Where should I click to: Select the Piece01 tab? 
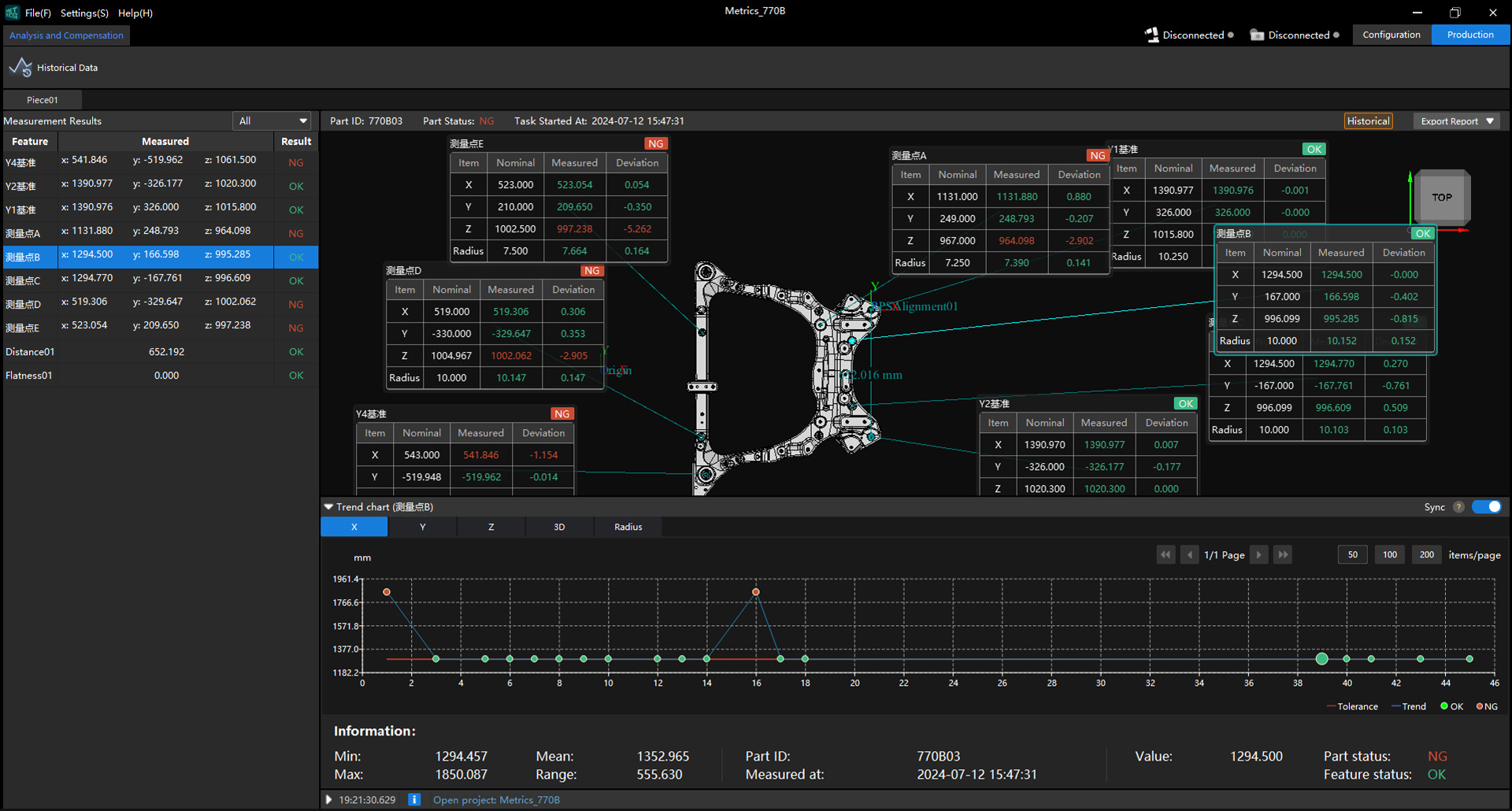(43, 100)
